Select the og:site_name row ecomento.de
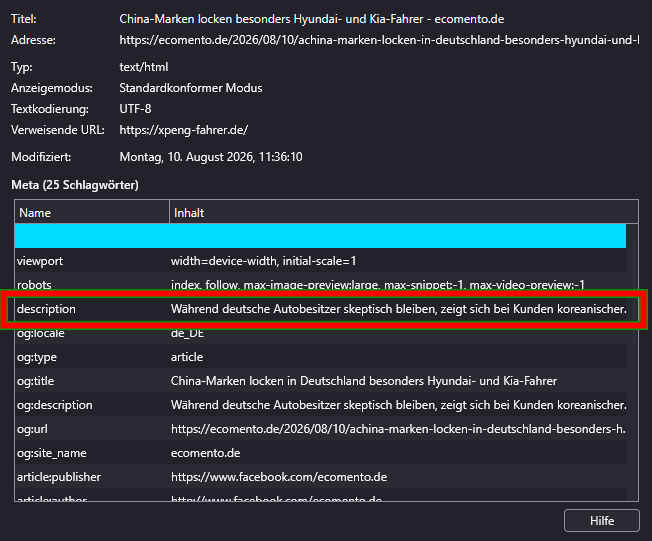652x541 pixels. pos(320,453)
